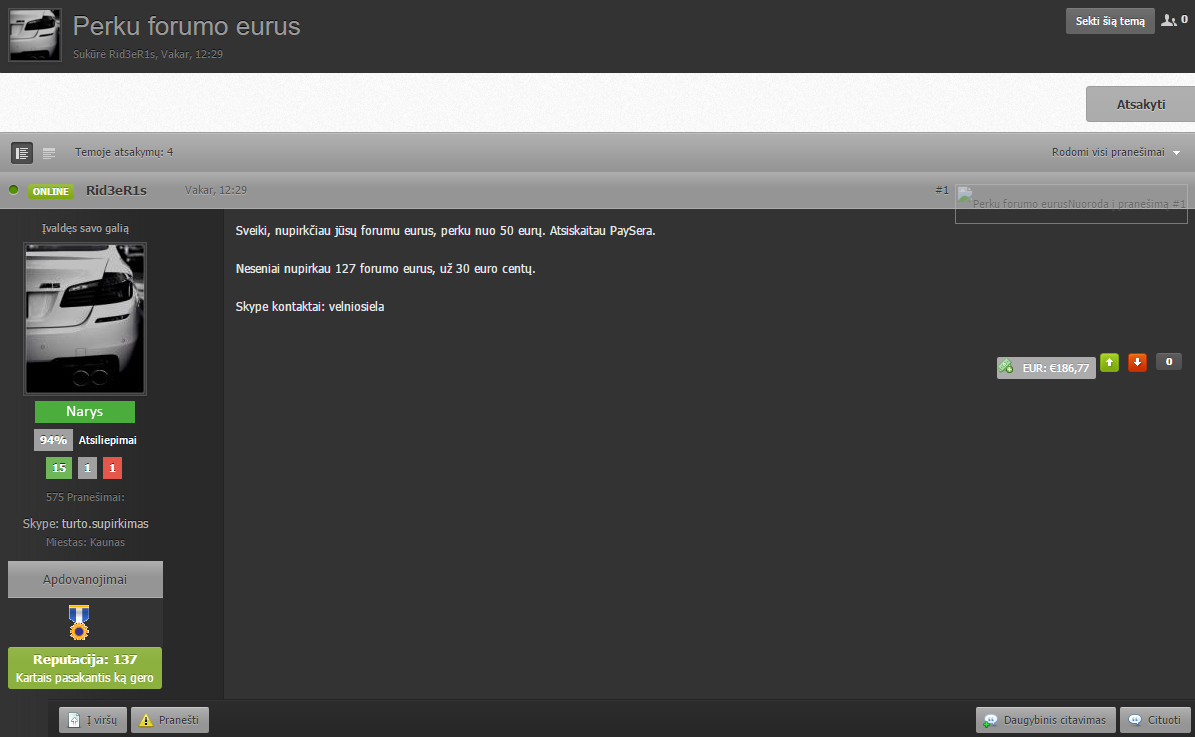This screenshot has height=737, width=1195.
Task: Click the red downvote arrow on post
Action: [x=1137, y=363]
